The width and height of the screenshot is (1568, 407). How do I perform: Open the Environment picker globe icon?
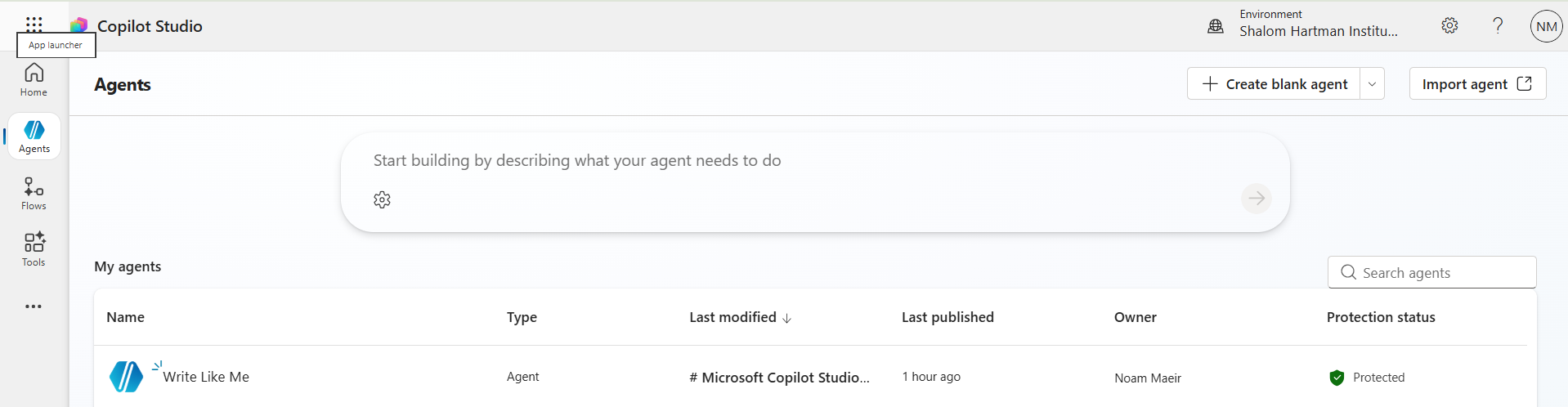[1216, 26]
